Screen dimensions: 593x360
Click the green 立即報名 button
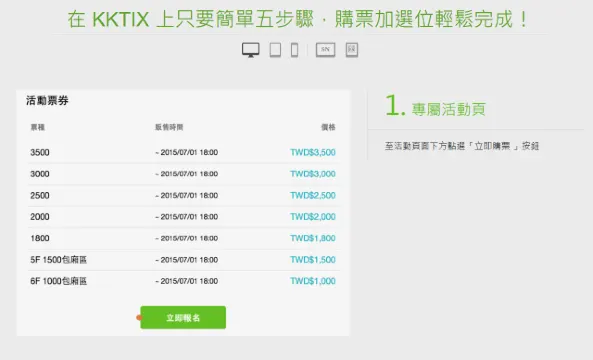tap(183, 318)
